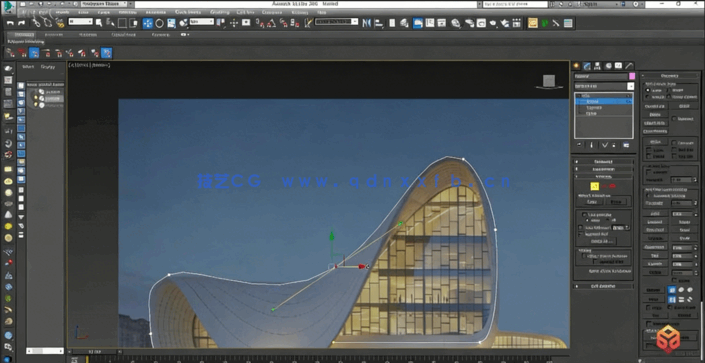Click the Boolean Union icon in Geometry rollout
The image size is (705, 363).
[x=671, y=291]
